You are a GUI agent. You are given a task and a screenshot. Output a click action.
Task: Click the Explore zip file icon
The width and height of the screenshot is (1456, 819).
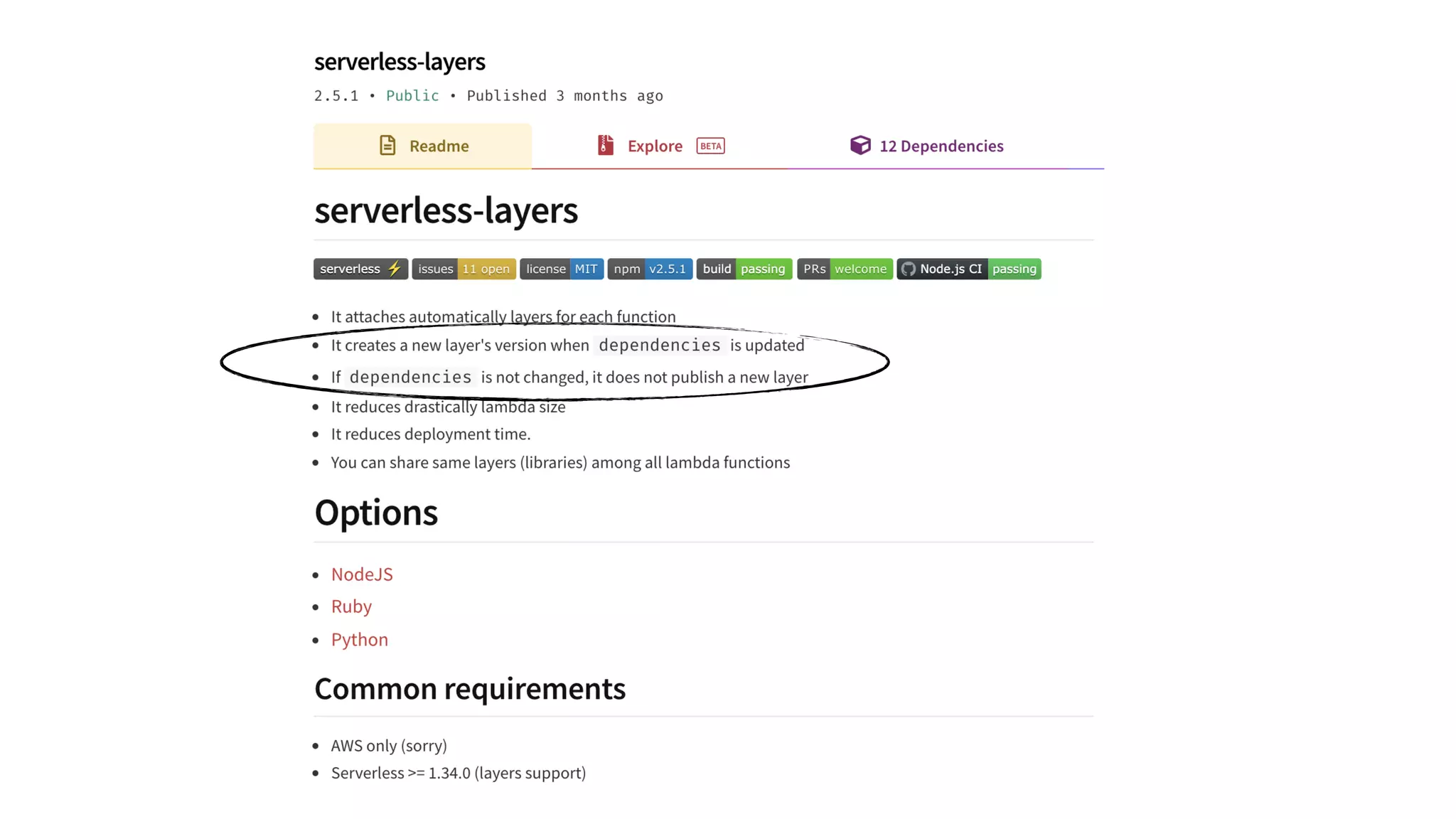605,145
